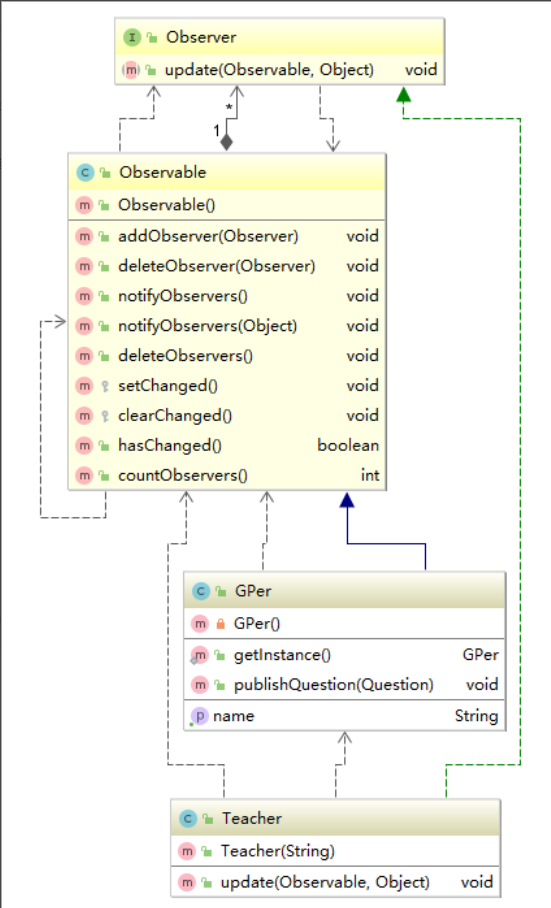Click the abstract method icon in Observer

(x=131, y=70)
